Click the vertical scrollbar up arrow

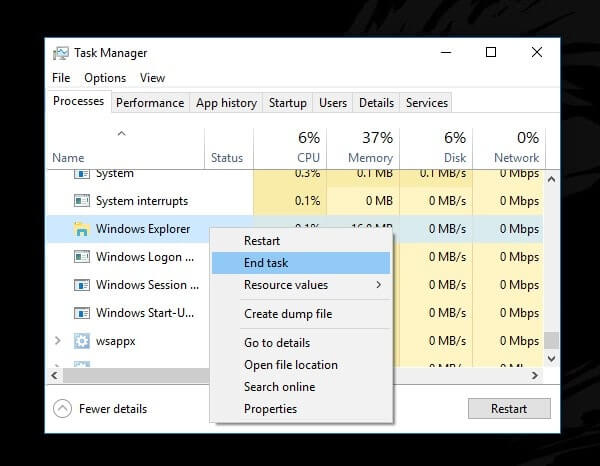pyautogui.click(x=551, y=179)
